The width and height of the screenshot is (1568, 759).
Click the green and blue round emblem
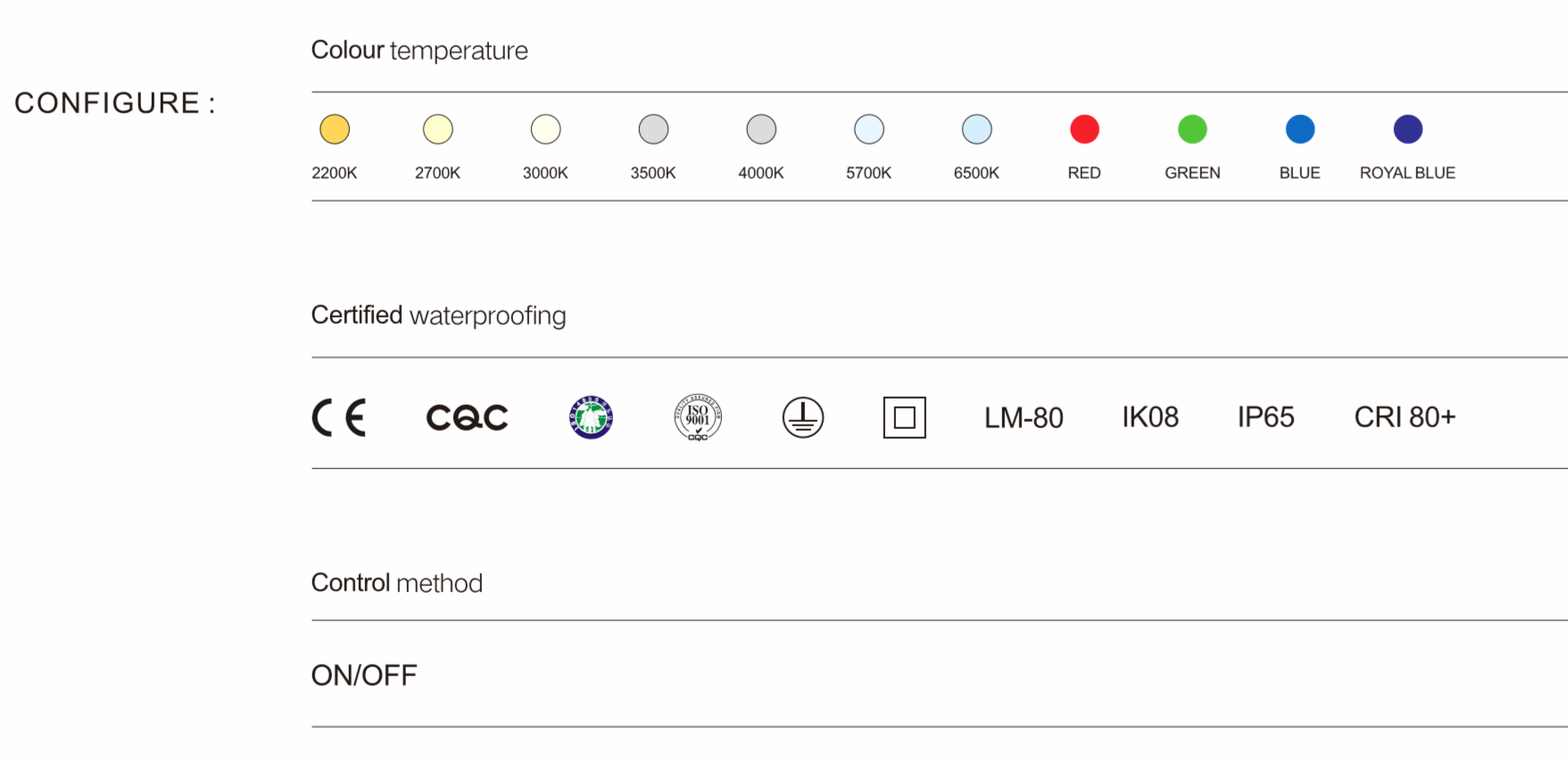click(591, 417)
